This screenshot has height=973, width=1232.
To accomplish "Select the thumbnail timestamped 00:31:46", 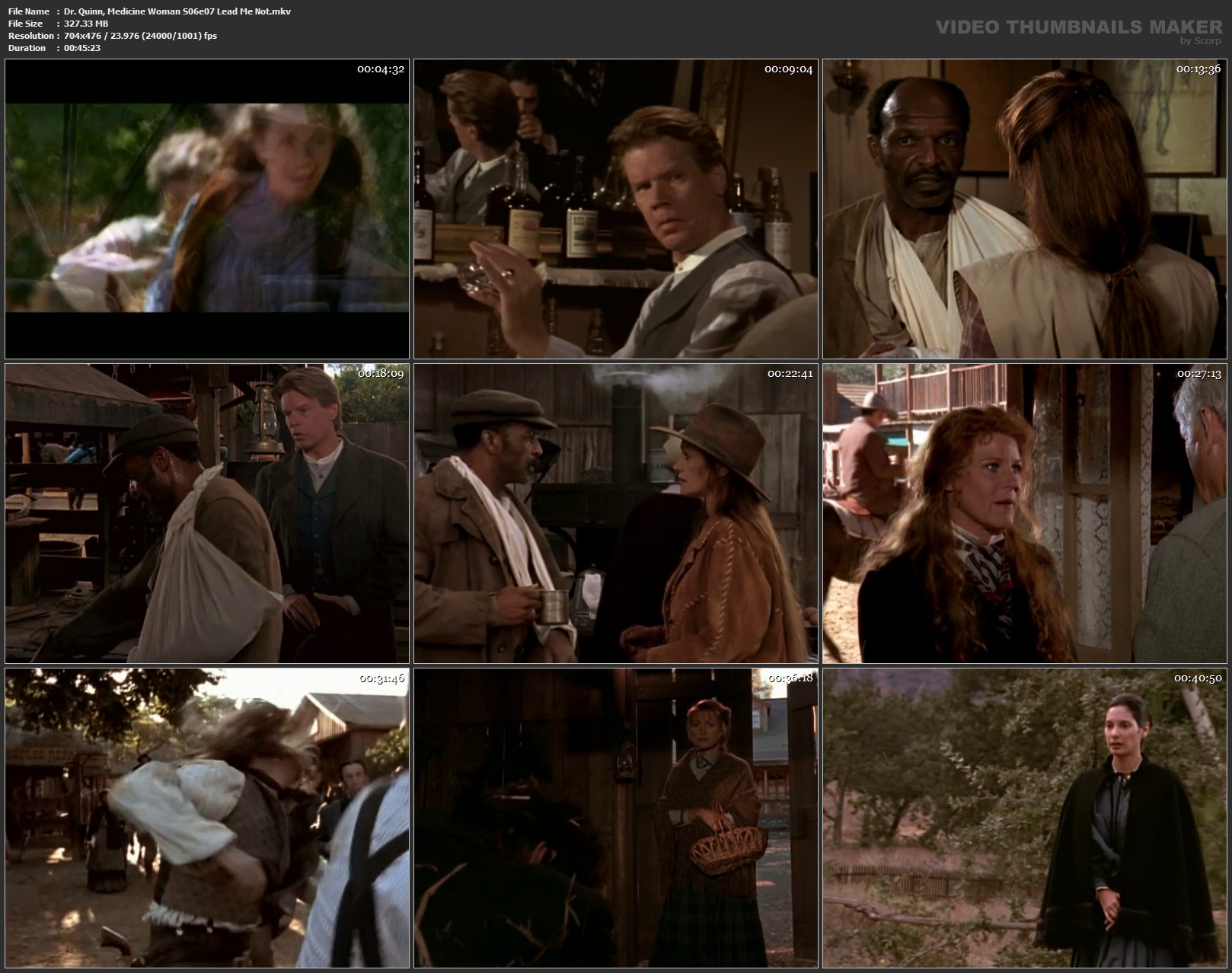I will [207, 818].
